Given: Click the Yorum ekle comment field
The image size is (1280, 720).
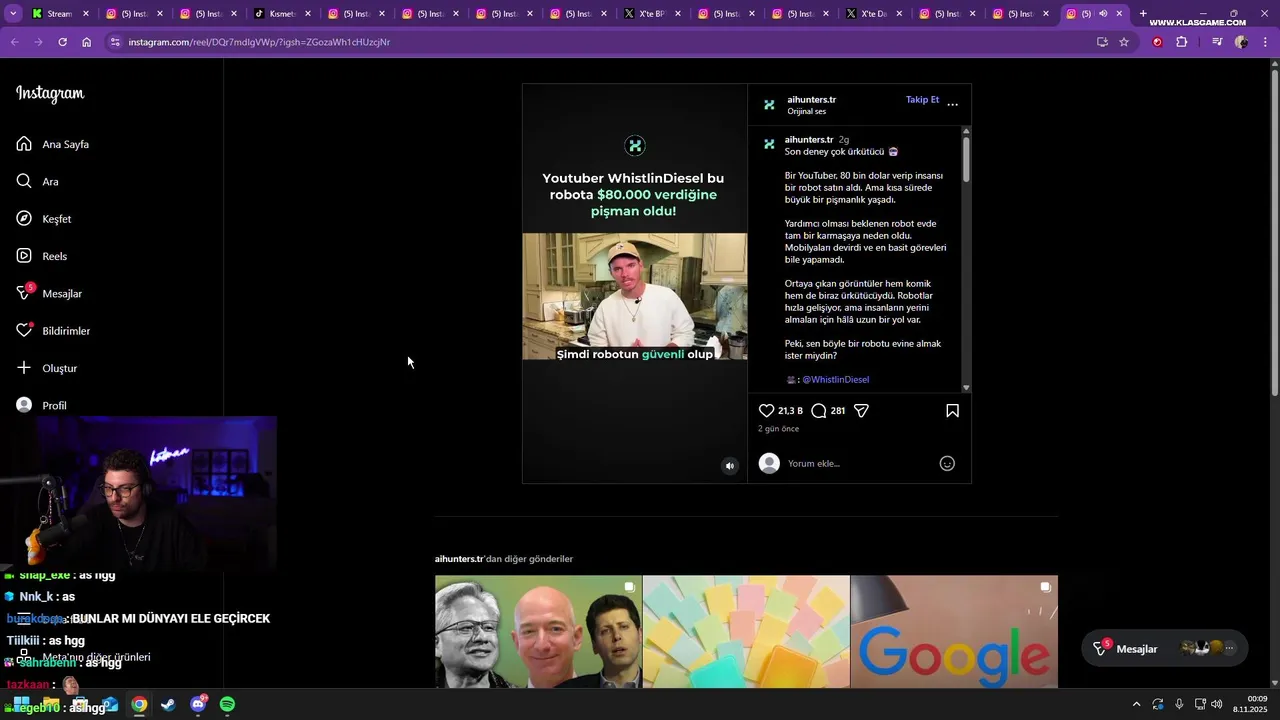Looking at the screenshot, I should coord(860,463).
